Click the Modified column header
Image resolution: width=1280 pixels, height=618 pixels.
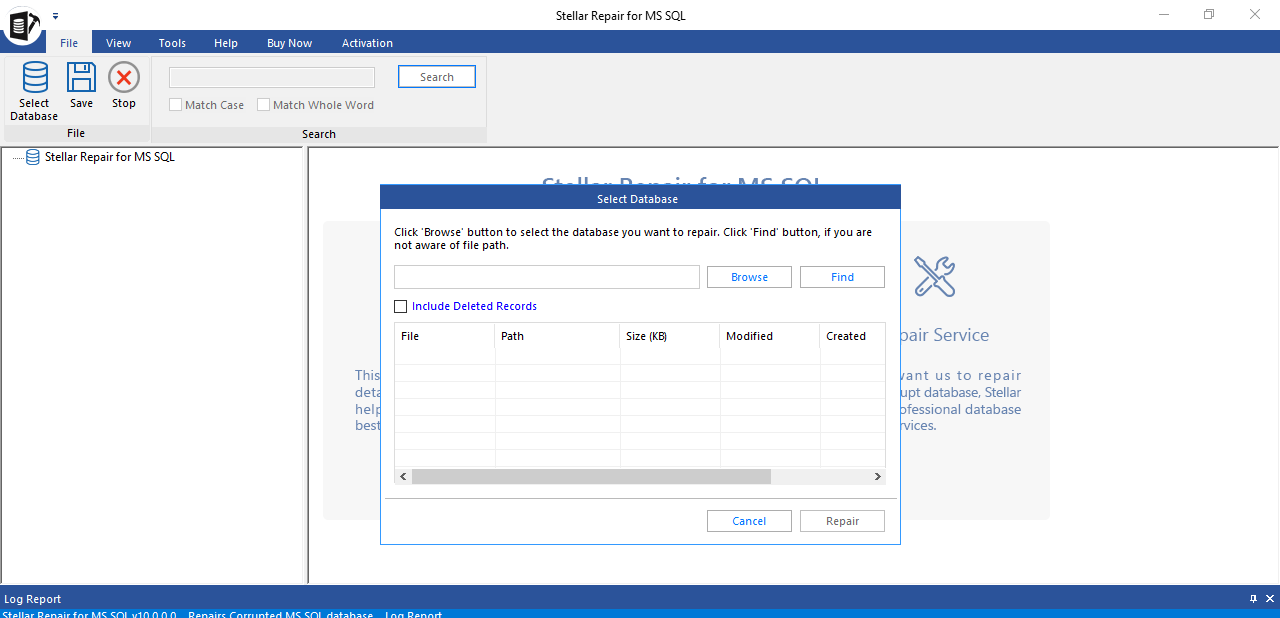click(770, 336)
